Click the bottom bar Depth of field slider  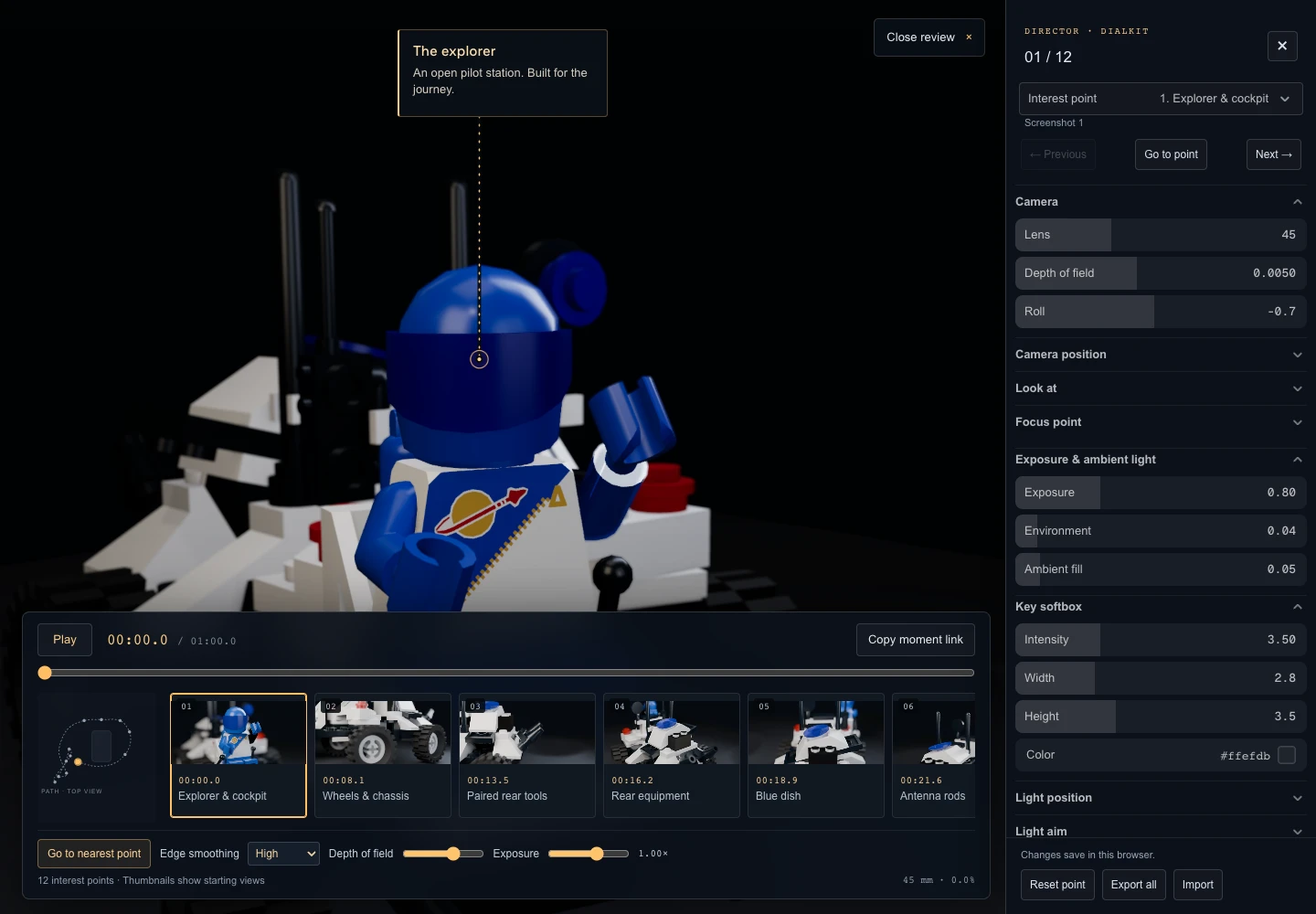tap(443, 854)
